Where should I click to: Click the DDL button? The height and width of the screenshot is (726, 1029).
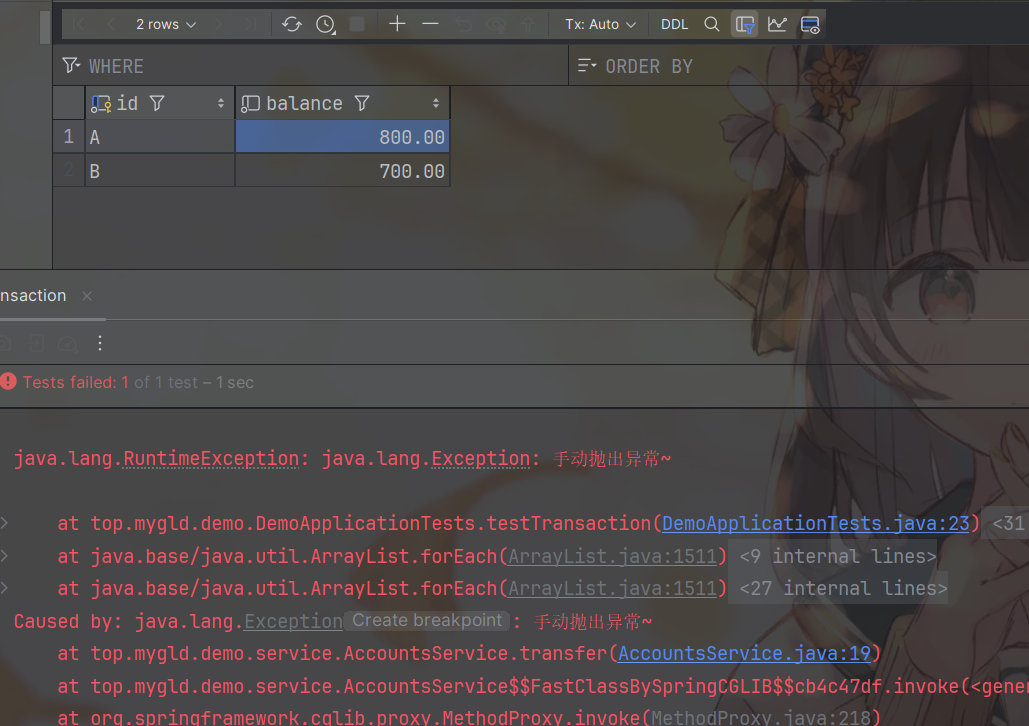[x=675, y=24]
